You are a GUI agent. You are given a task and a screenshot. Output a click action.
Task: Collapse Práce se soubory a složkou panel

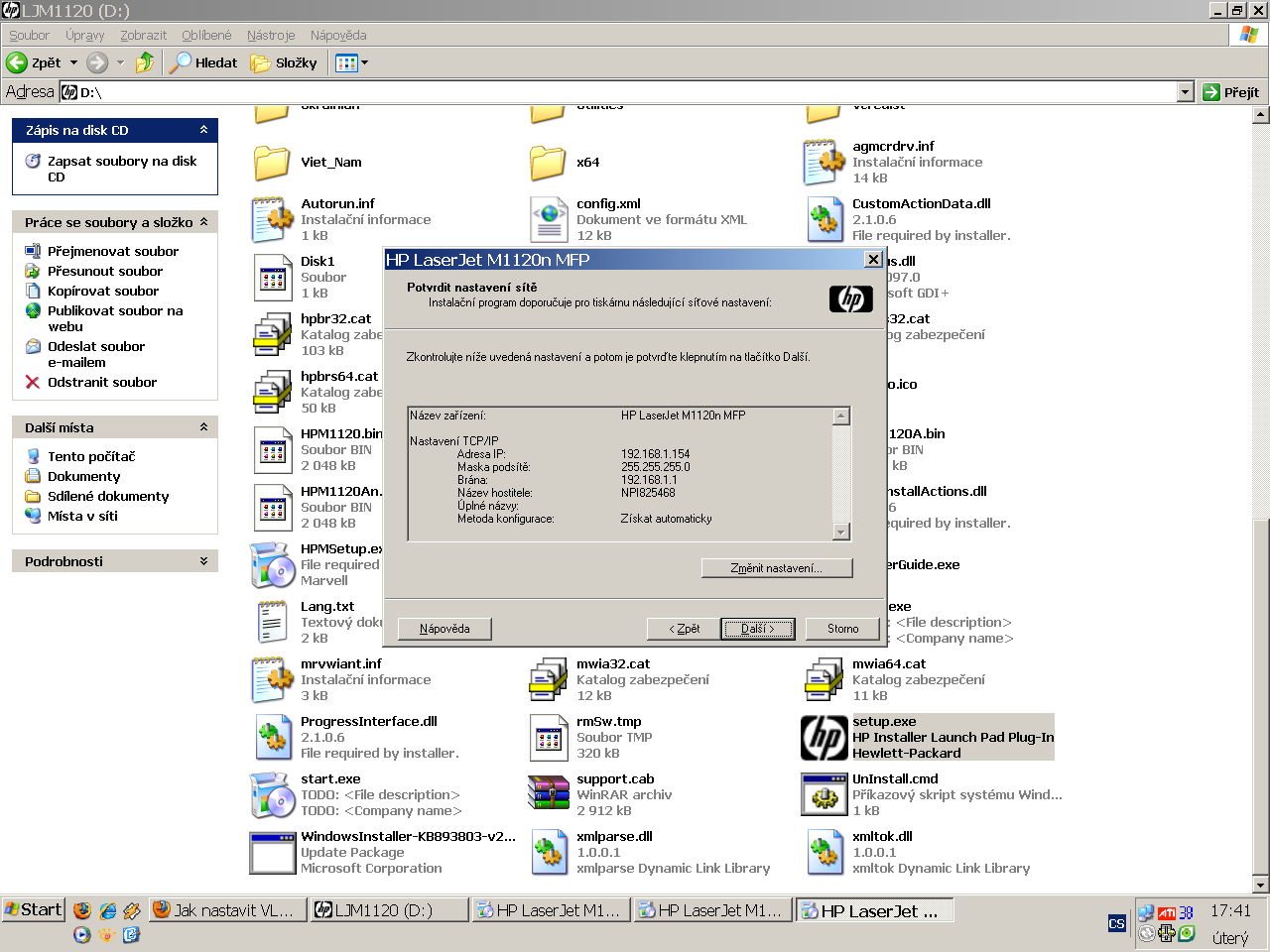click(x=203, y=222)
